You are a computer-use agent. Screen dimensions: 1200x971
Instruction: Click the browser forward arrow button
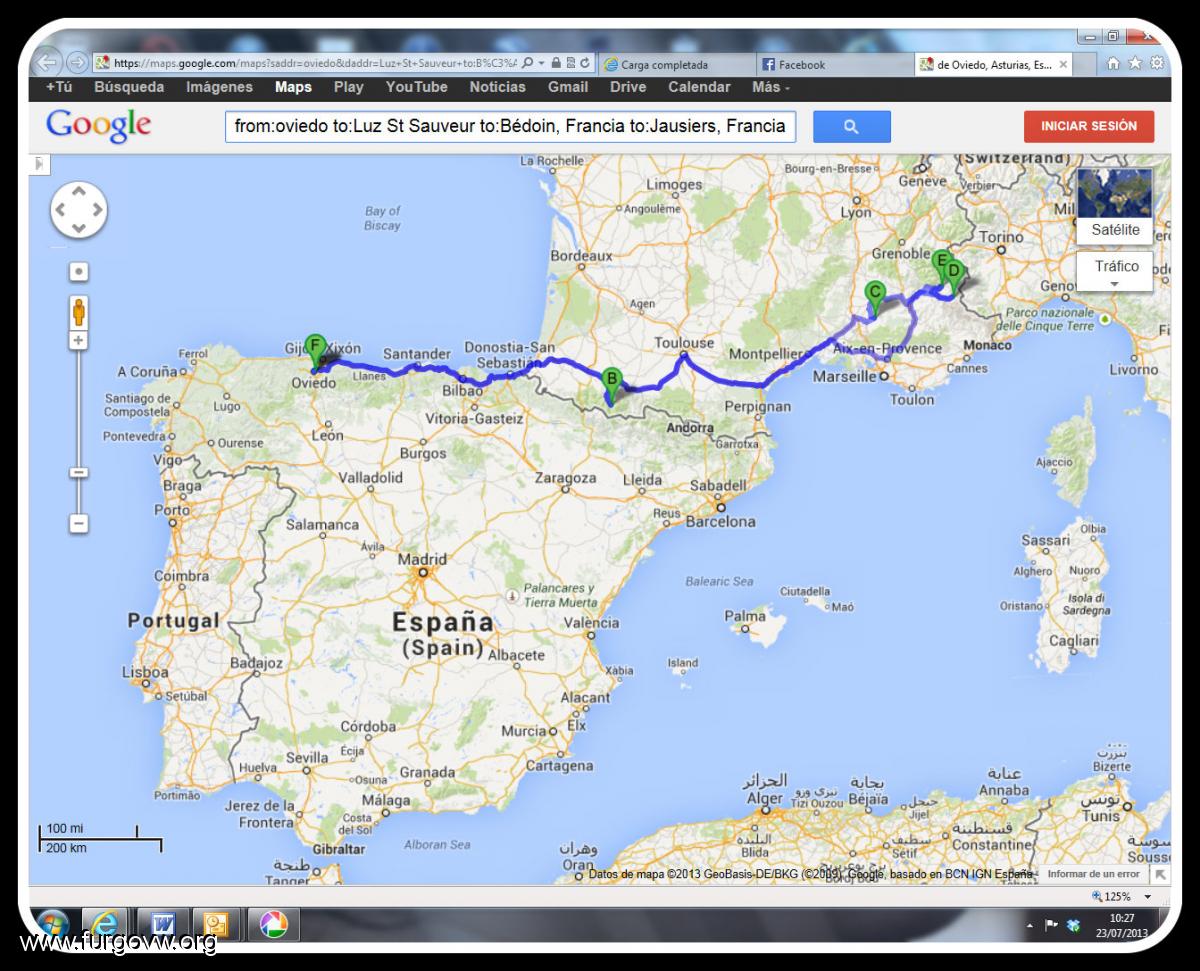77,63
